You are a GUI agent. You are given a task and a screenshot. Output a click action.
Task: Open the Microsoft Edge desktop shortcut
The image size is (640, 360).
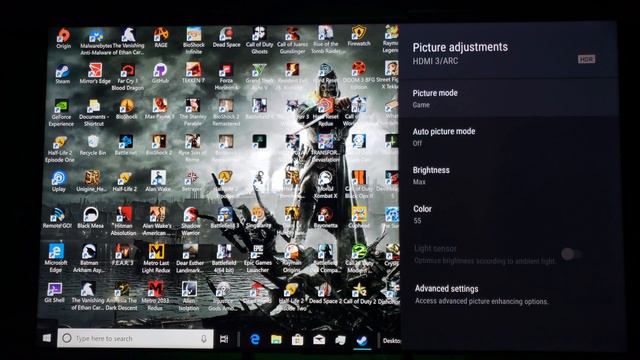[x=56, y=258]
